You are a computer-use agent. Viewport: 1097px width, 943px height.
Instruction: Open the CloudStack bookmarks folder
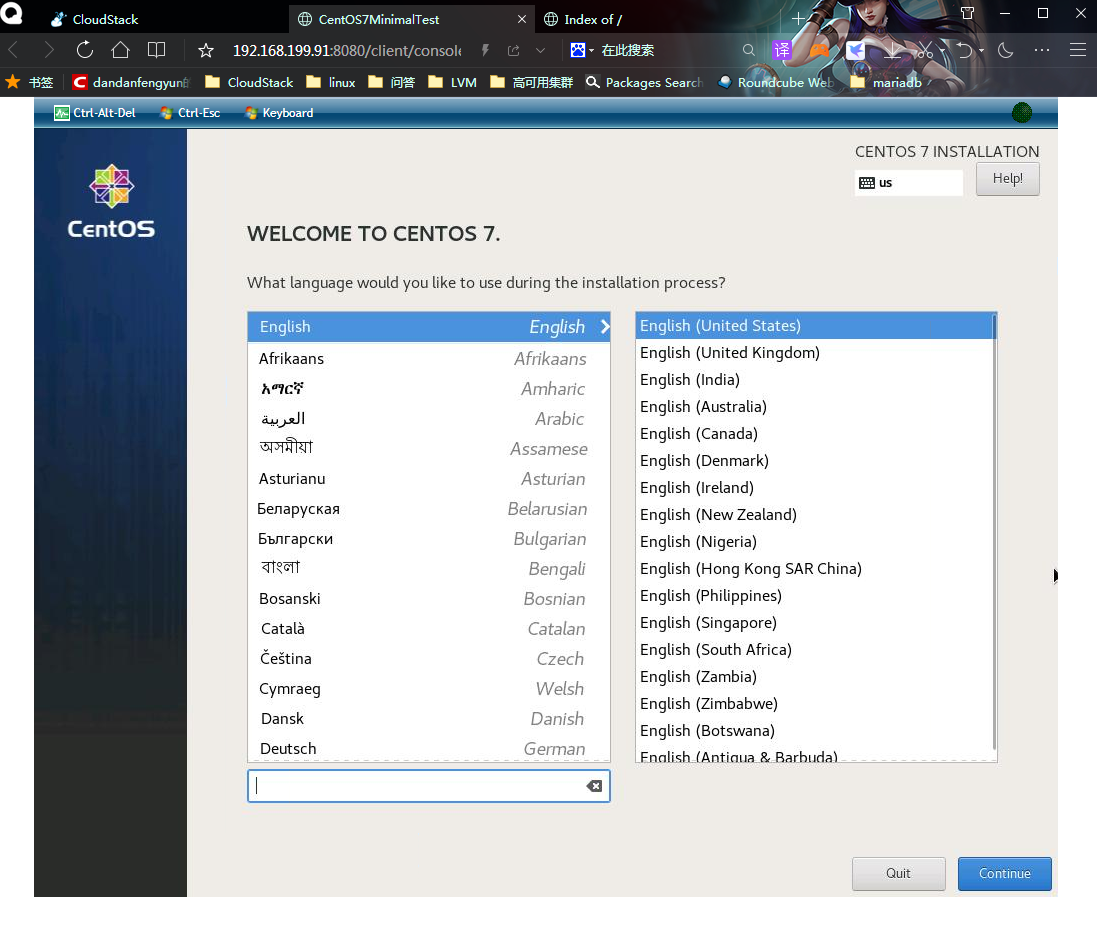(249, 83)
